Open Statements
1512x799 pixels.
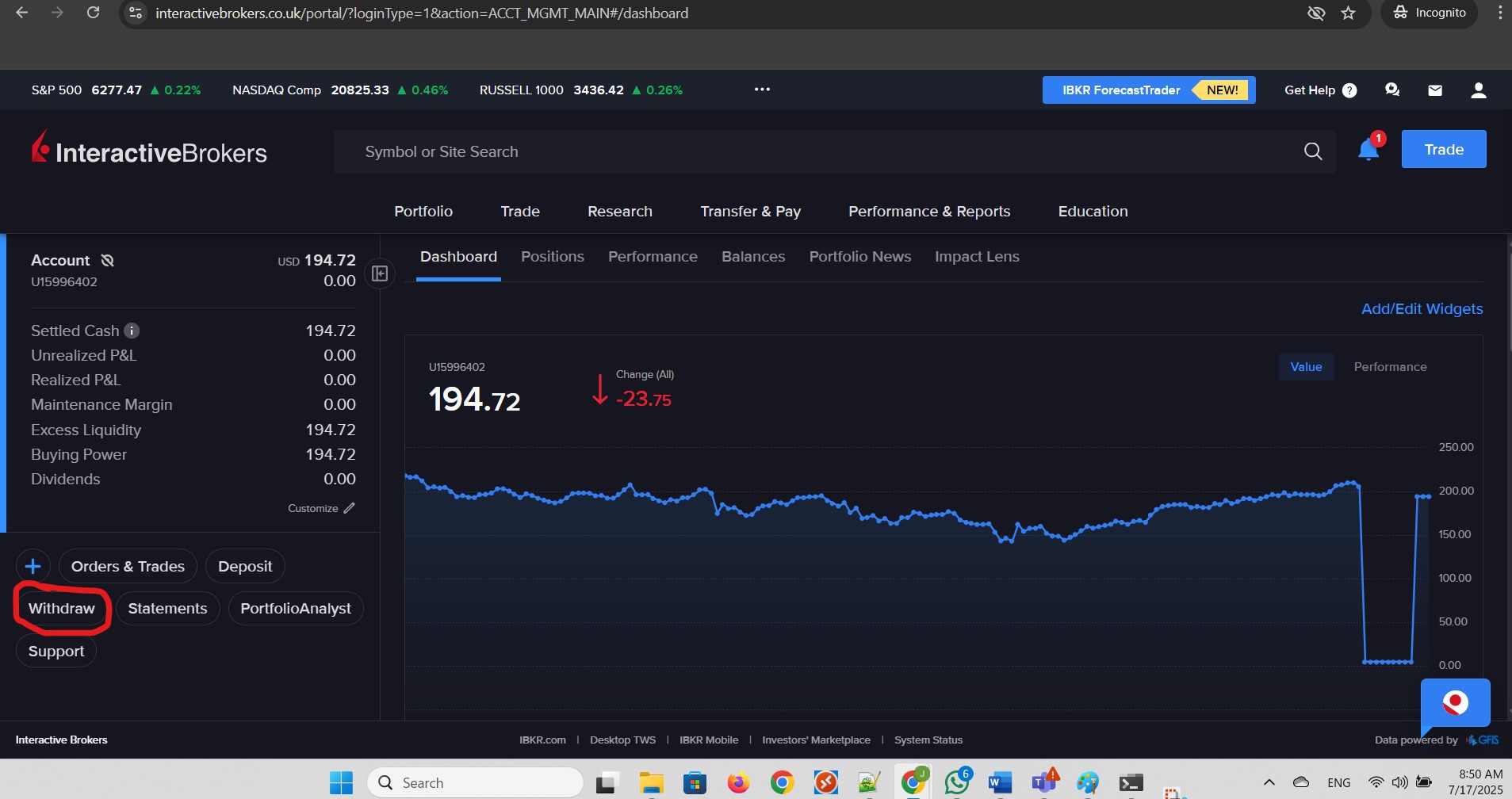(x=167, y=609)
